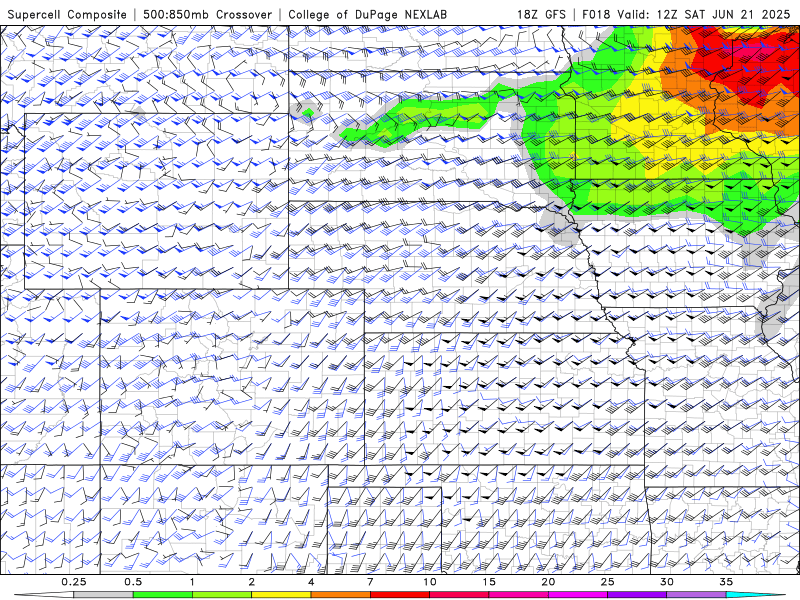Screen dimensions: 800x600
Task: Click the 0.25 legend value
Action: (x=74, y=582)
